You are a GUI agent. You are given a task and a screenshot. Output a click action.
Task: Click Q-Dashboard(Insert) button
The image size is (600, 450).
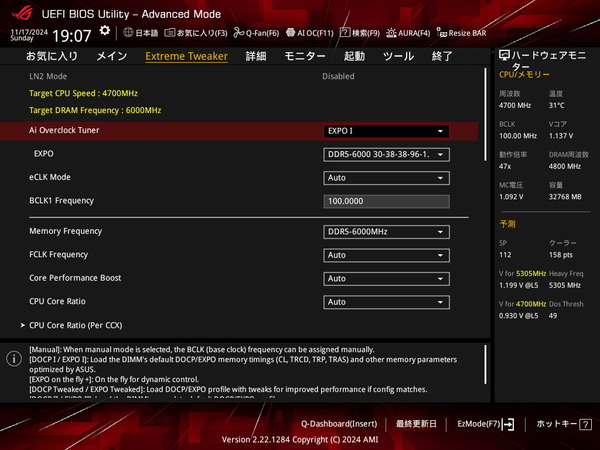pyautogui.click(x=339, y=424)
